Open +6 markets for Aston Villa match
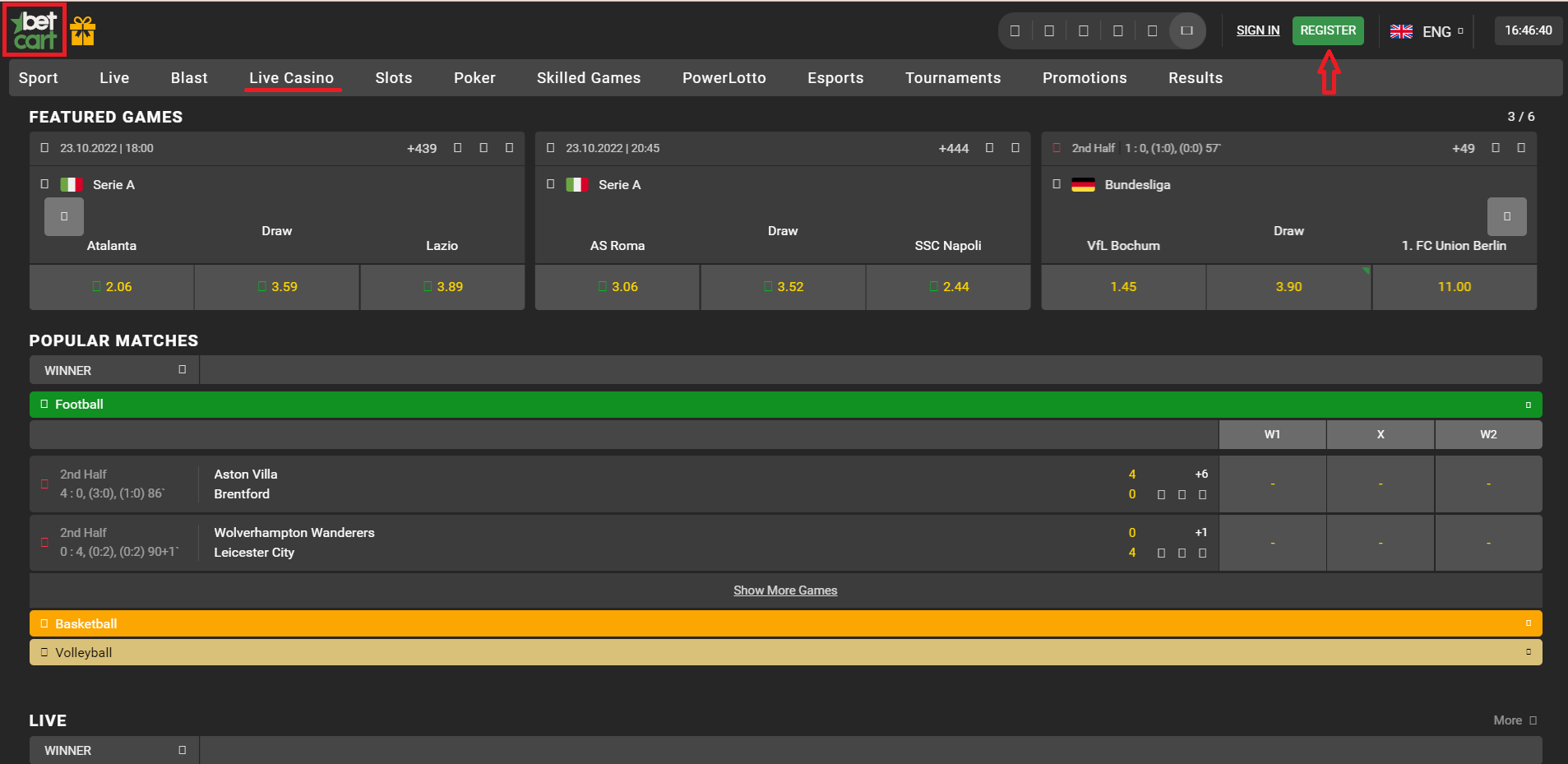Viewport: 1568px width, 764px height. [1201, 475]
